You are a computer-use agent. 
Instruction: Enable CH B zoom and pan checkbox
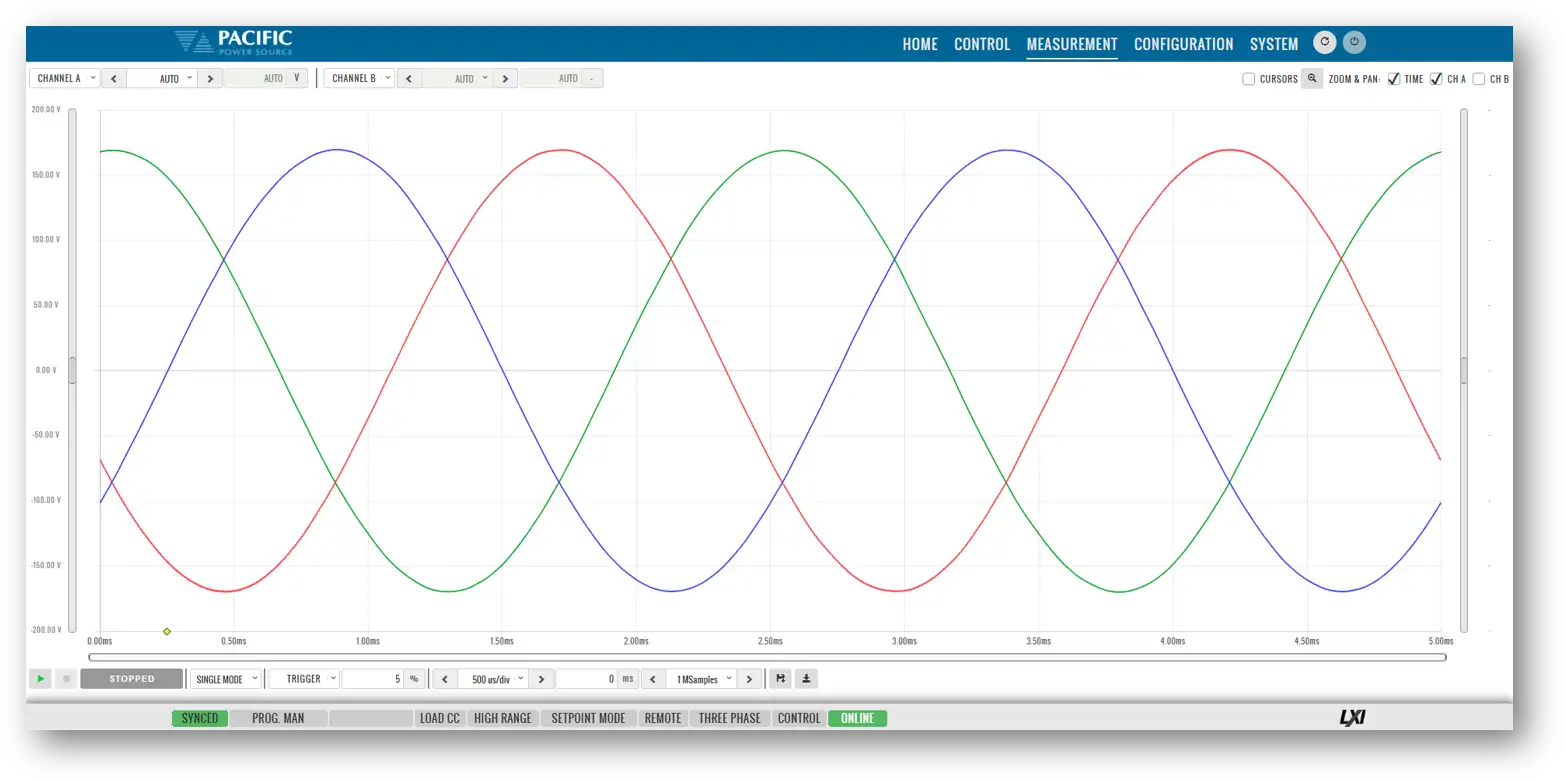pyautogui.click(x=1479, y=79)
